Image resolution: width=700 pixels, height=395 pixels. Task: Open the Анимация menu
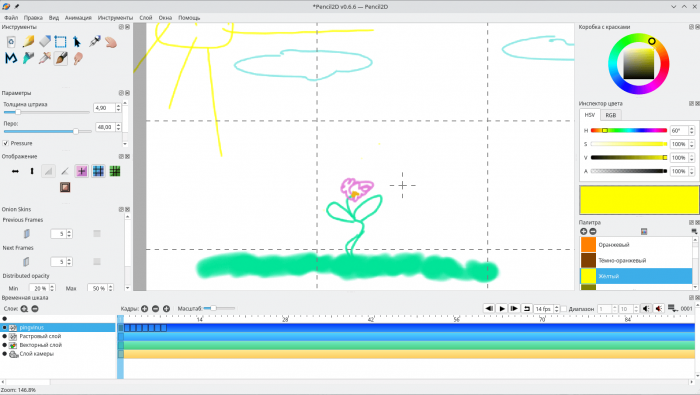[x=78, y=18]
